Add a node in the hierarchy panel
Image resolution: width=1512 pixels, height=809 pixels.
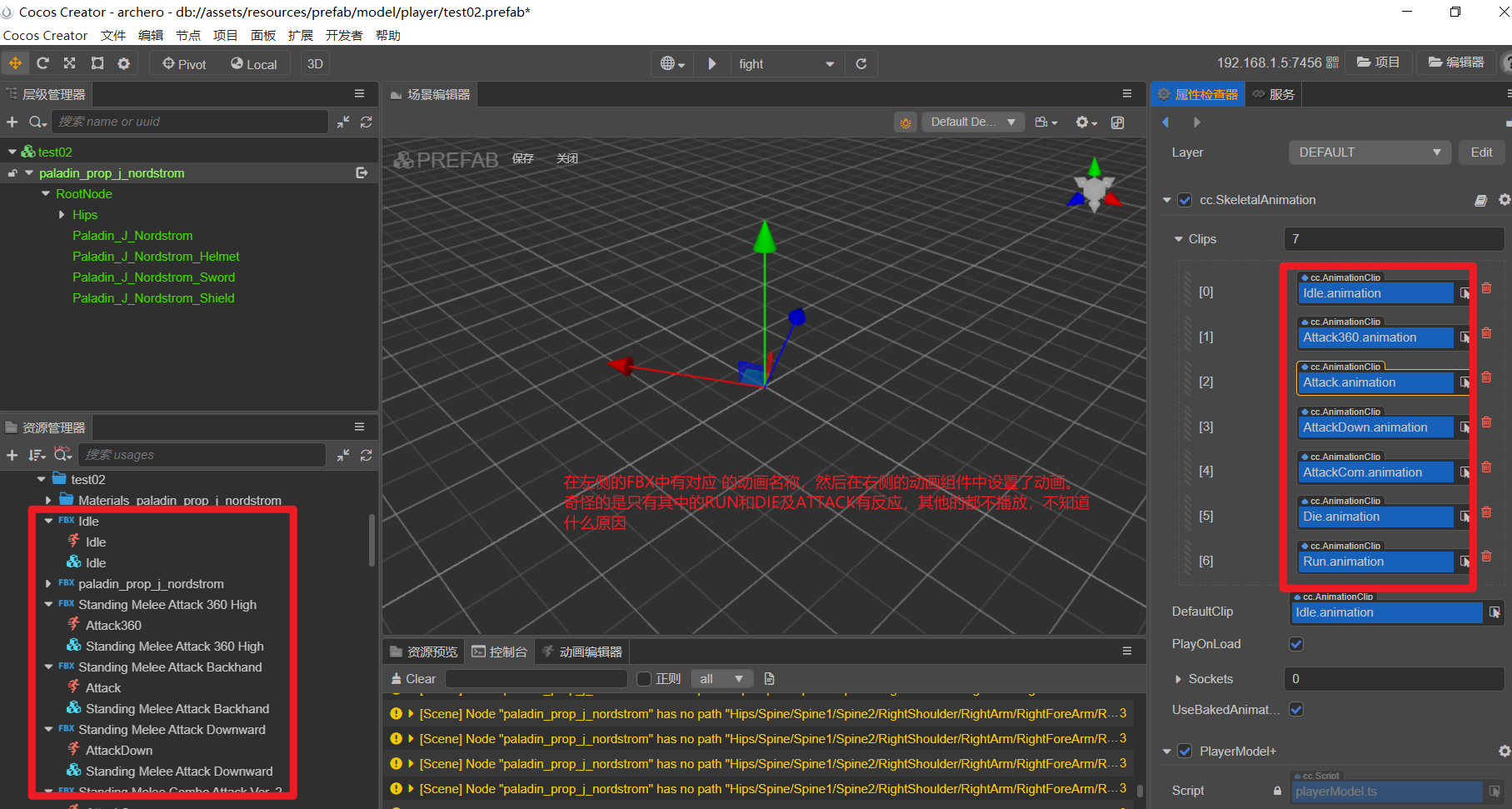pos(12,122)
